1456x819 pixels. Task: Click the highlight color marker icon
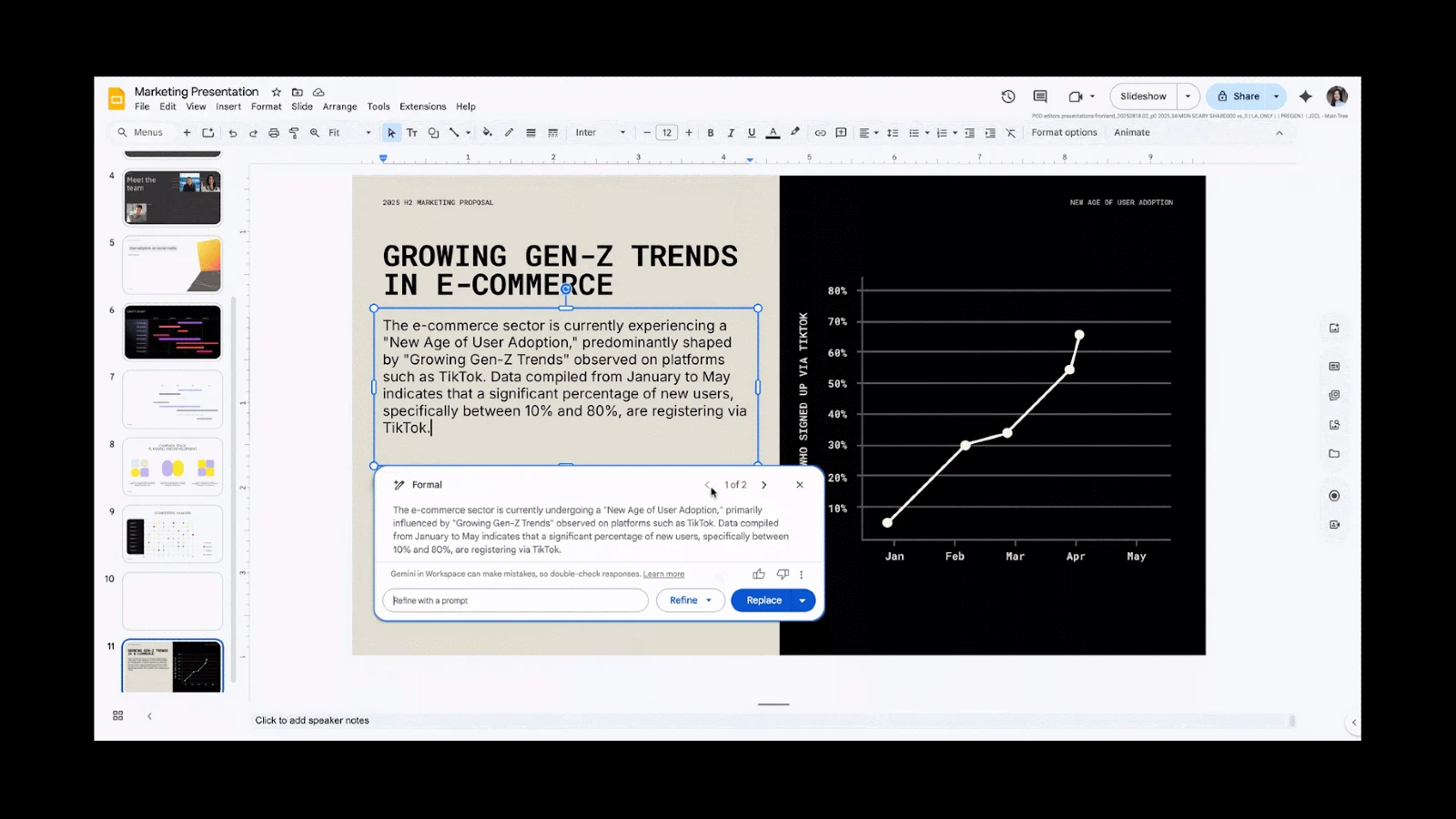pos(795,133)
